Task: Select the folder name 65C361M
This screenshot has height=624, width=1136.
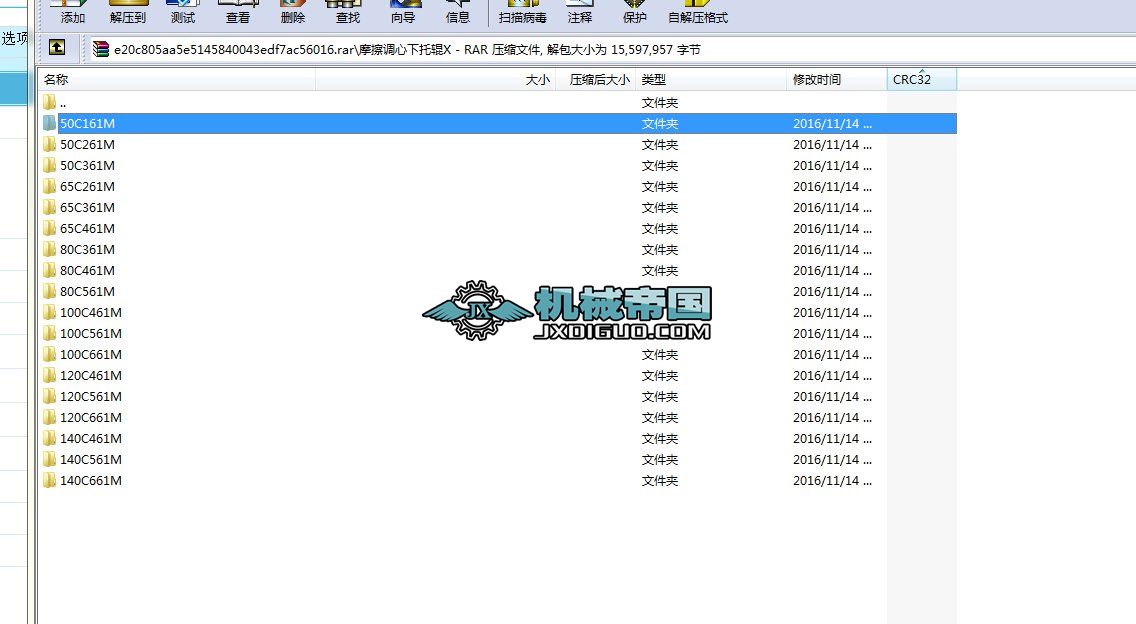Action: 88,208
